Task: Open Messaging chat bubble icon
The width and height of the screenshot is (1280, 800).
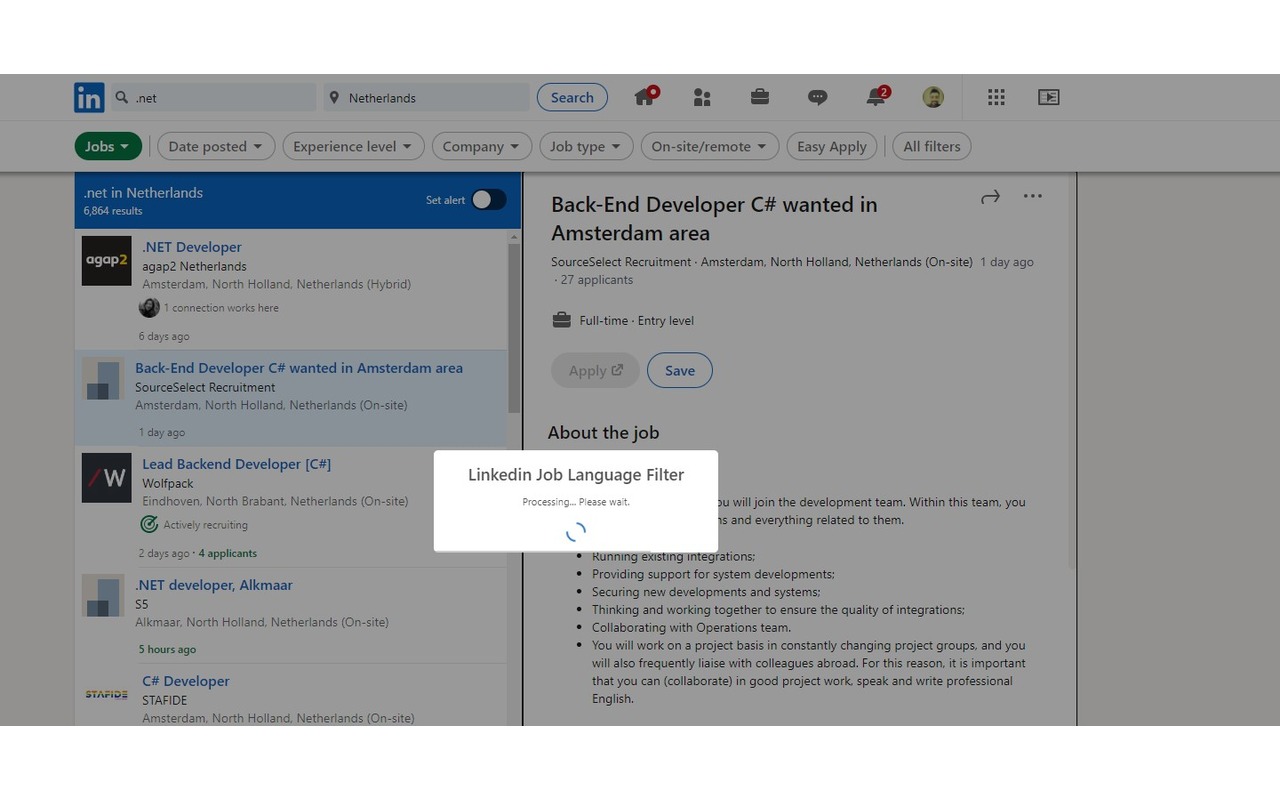Action: click(818, 97)
